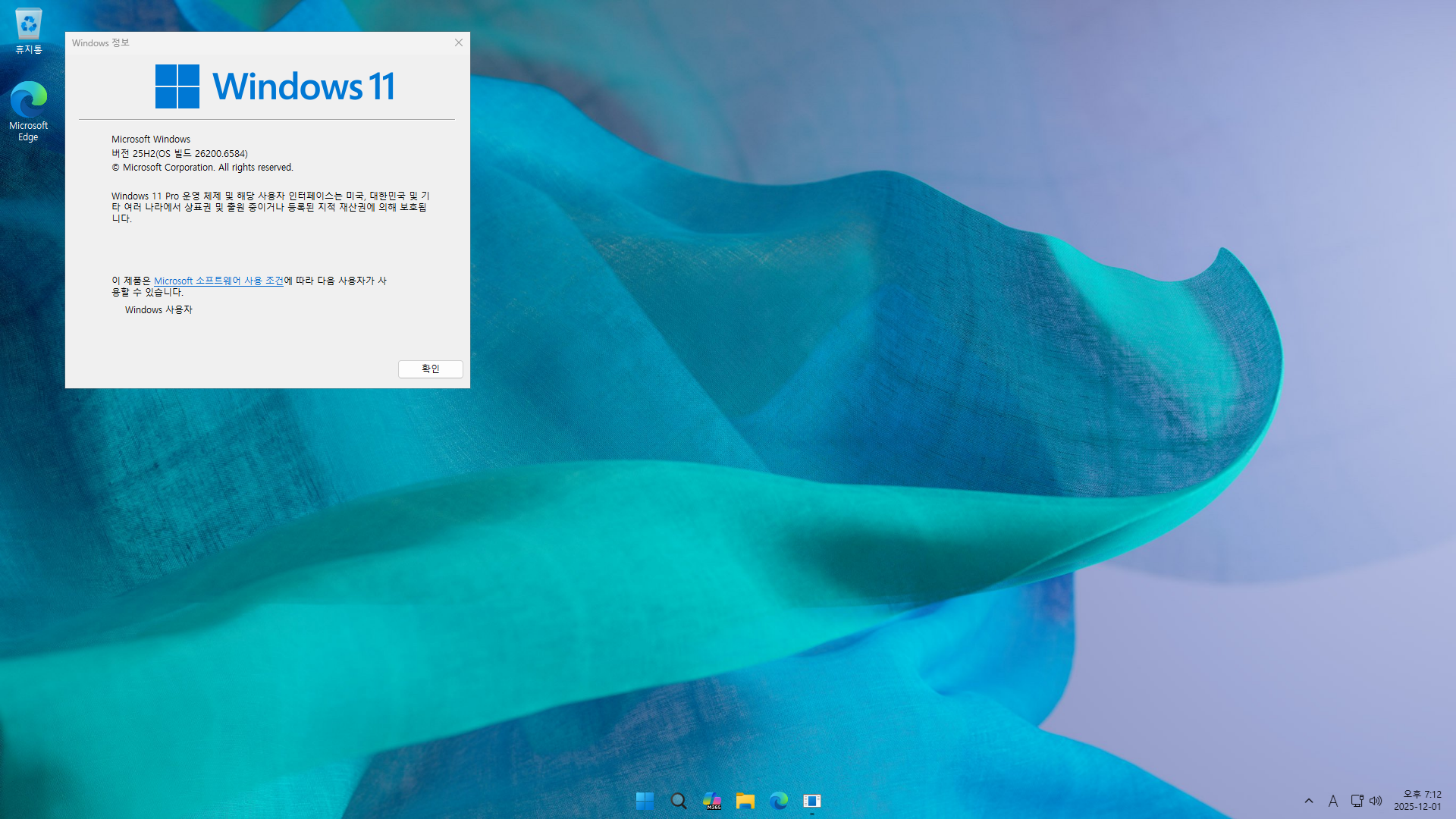Click the far-right show desktop corner
Screen dimensions: 1456x819
click(1452, 801)
